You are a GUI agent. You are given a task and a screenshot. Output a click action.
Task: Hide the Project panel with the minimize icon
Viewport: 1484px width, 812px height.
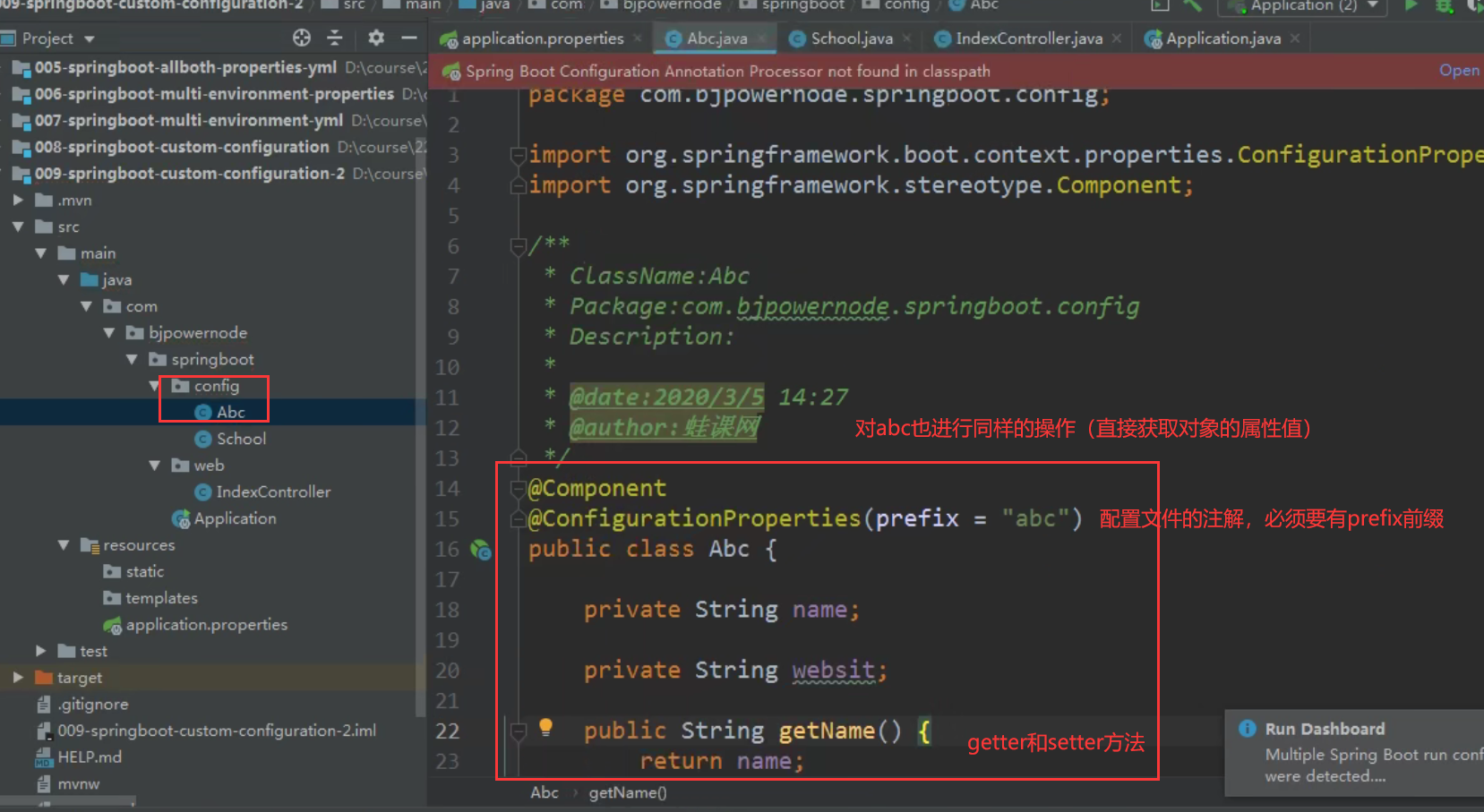point(409,38)
